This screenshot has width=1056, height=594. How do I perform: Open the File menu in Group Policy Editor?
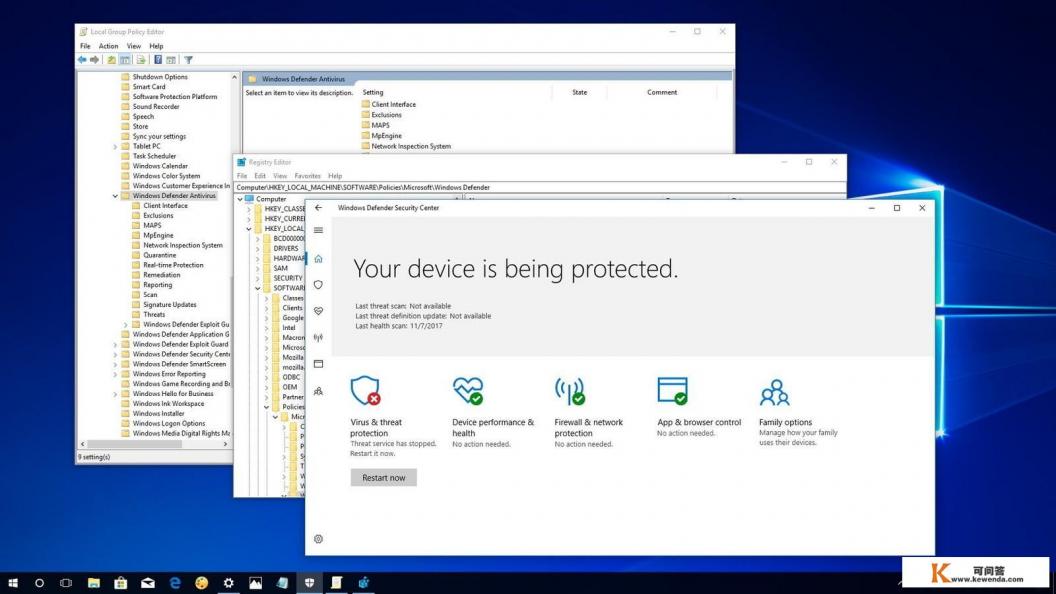(x=85, y=46)
